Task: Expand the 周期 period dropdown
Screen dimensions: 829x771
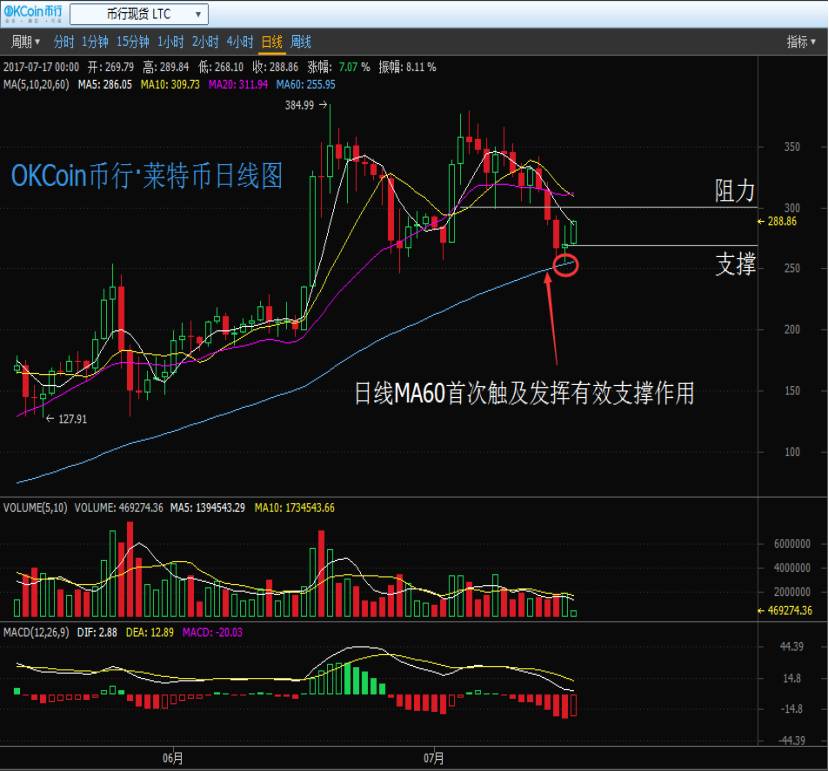Action: click(x=25, y=42)
